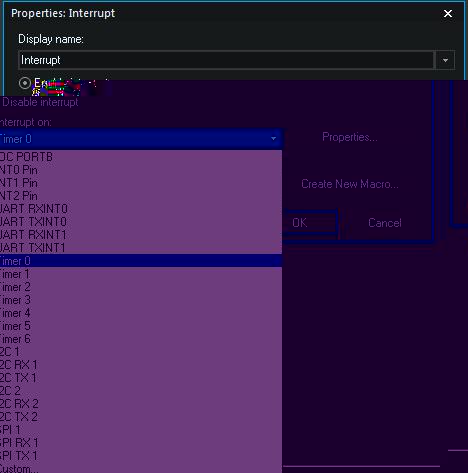Choose I2C RX 2 interrupt option
Viewport: 468px width, 473px height.
tap(141, 404)
